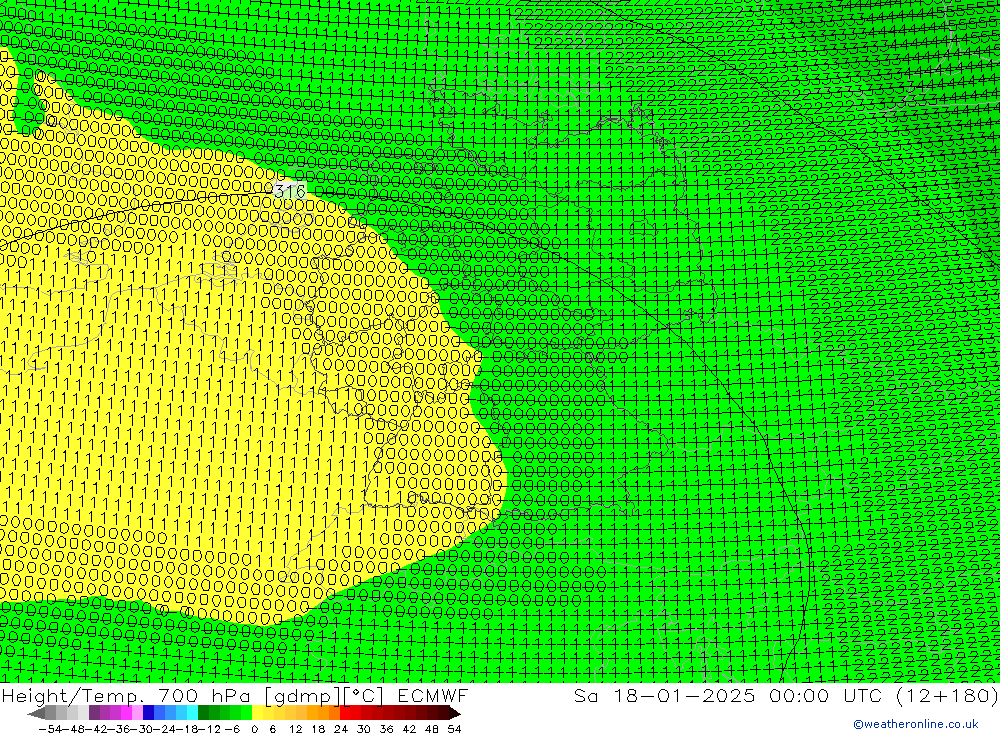Pick the dark blue legend swatch
1000x733 pixels.
tap(148, 713)
